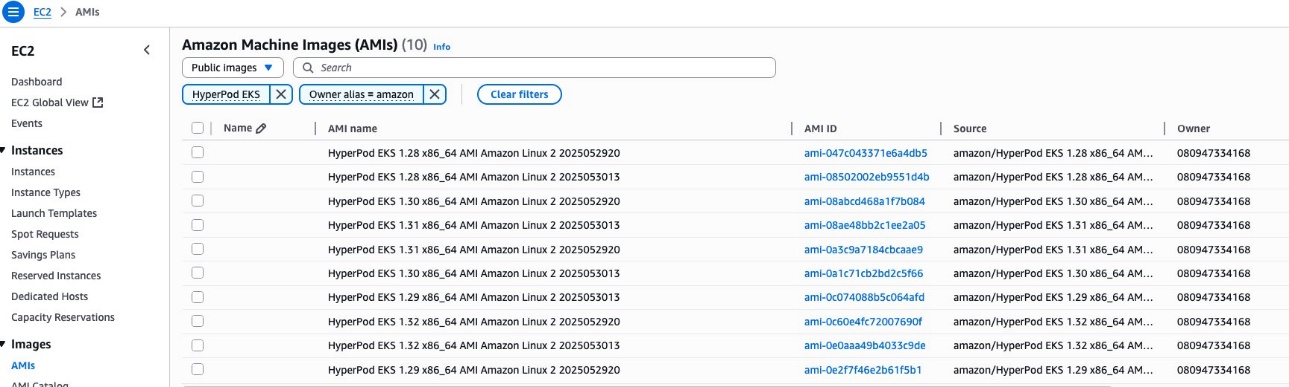The width and height of the screenshot is (1289, 387).
Task: Select the checkbox for ami-0c60e4fc72007690f
Action: pos(197,322)
